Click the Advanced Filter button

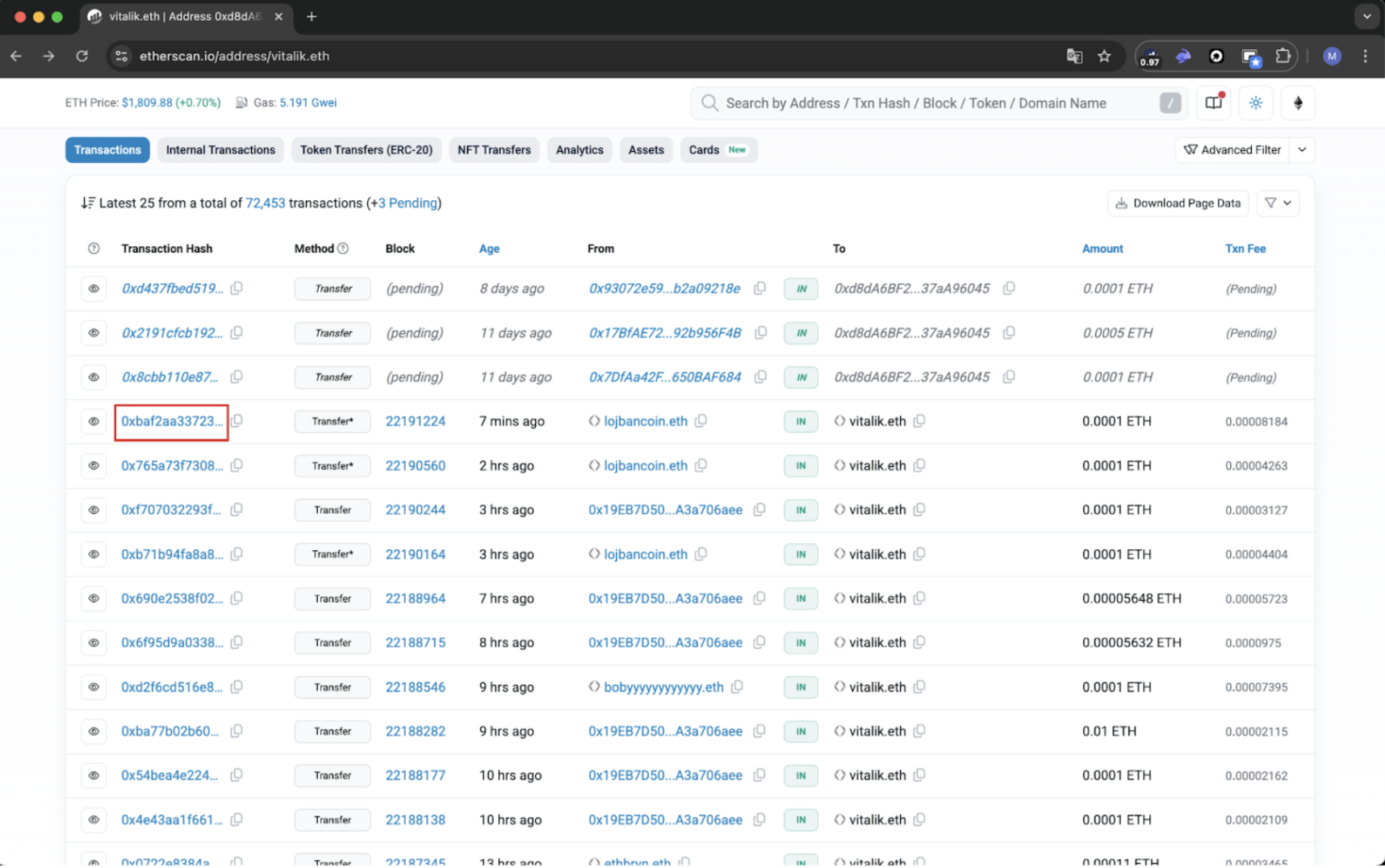[x=1232, y=150]
